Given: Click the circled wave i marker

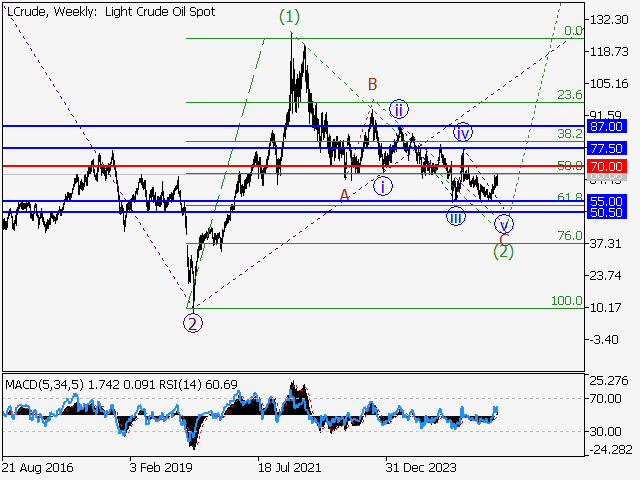Looking at the screenshot, I should (x=384, y=186).
